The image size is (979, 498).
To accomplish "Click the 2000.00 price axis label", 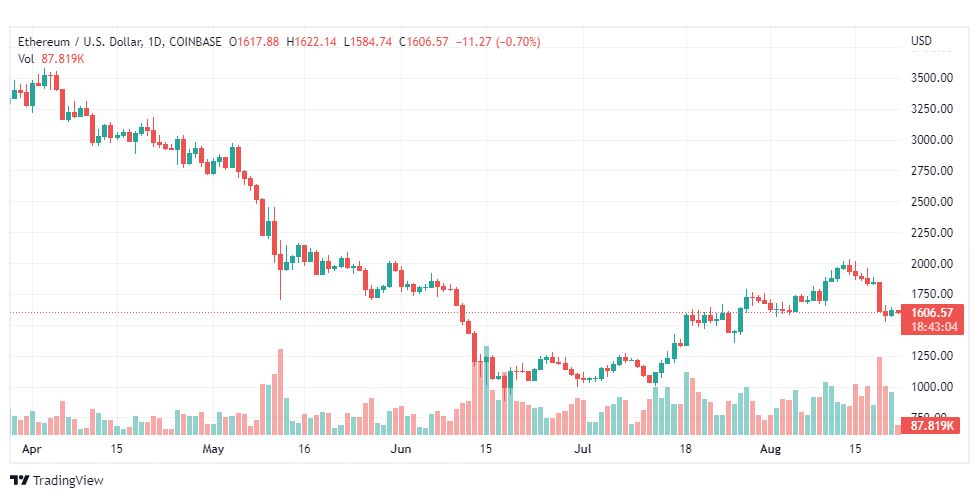I will coord(932,263).
